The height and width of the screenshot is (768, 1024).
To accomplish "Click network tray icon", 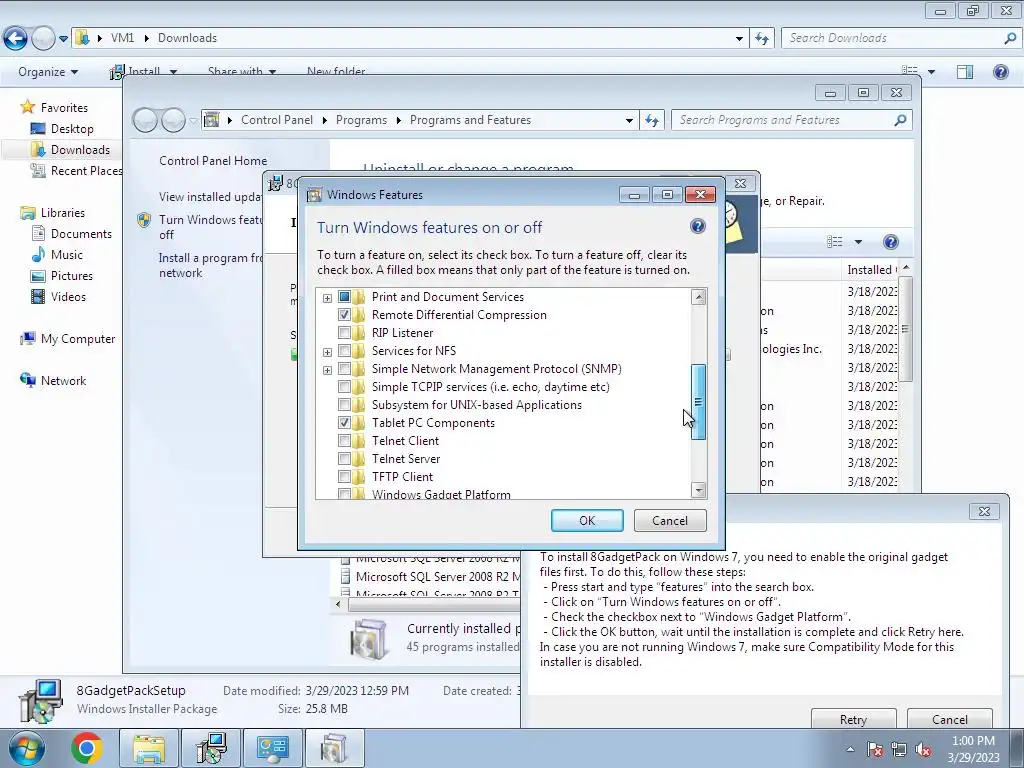I will tap(899, 750).
